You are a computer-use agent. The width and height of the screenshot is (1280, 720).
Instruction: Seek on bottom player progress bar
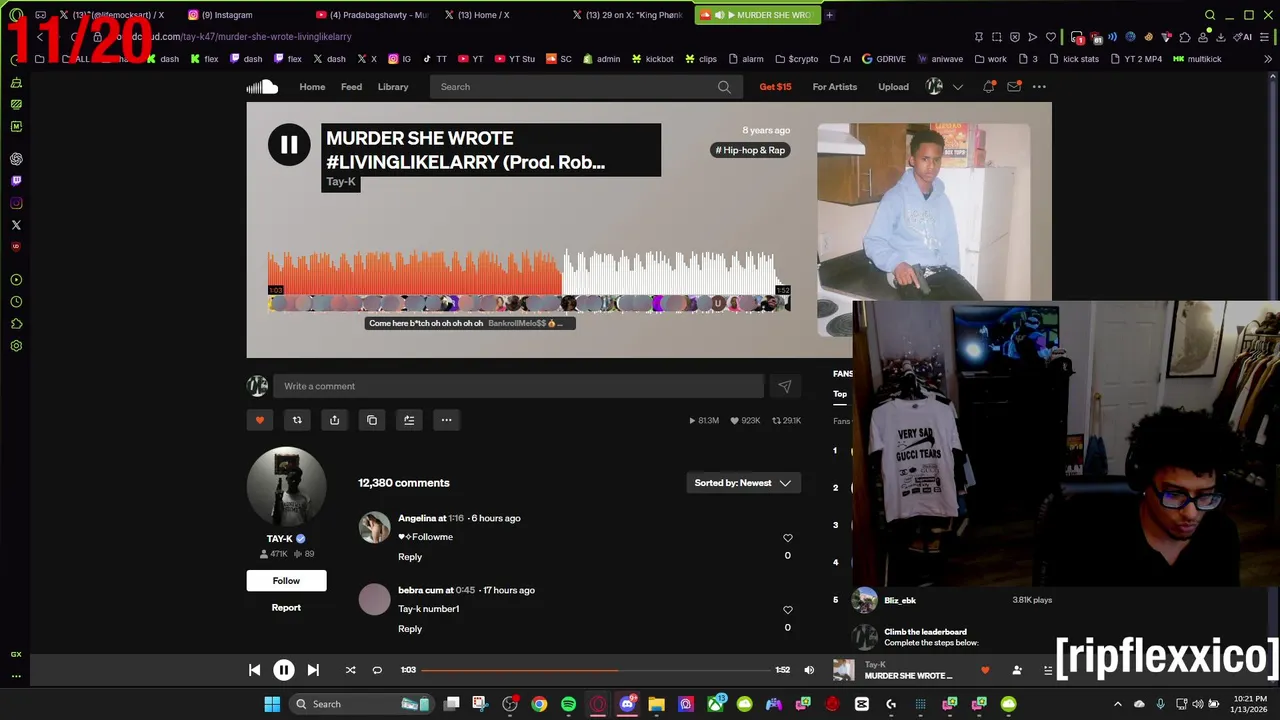tap(596, 670)
